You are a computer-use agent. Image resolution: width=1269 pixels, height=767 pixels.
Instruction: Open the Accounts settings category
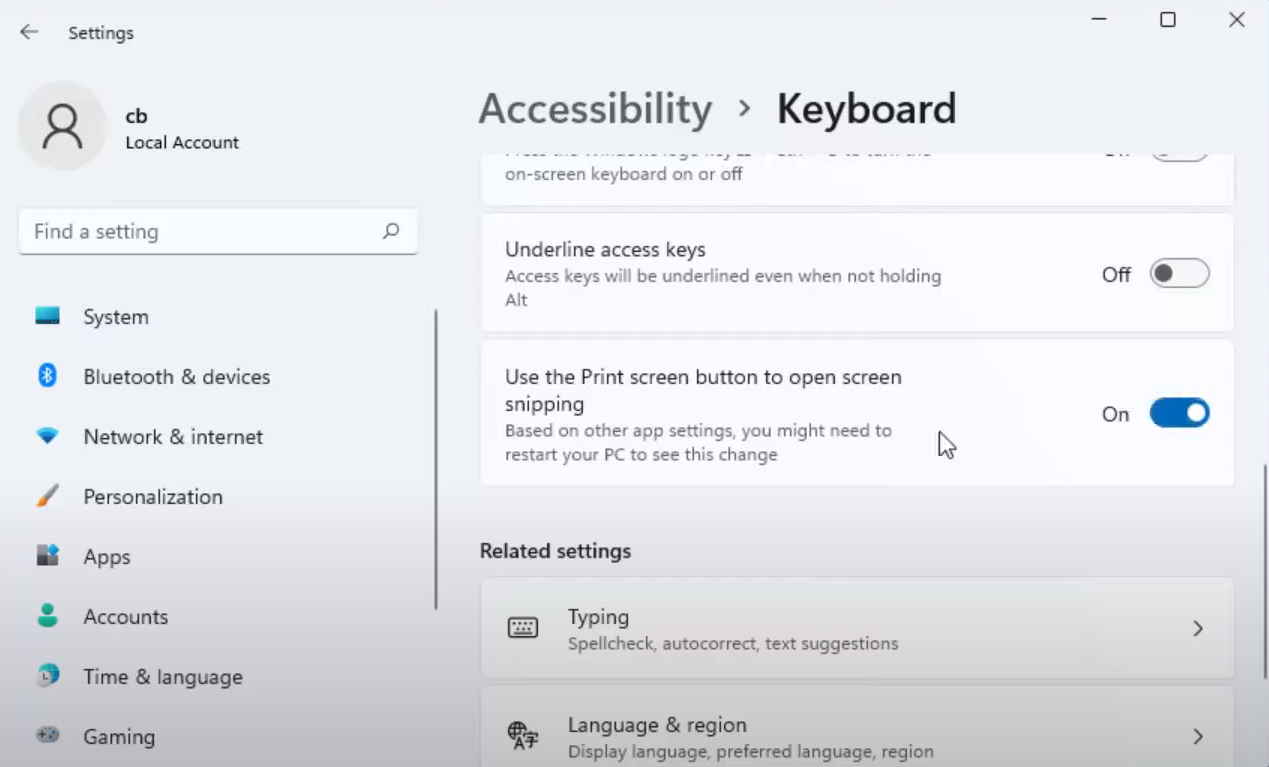(125, 617)
